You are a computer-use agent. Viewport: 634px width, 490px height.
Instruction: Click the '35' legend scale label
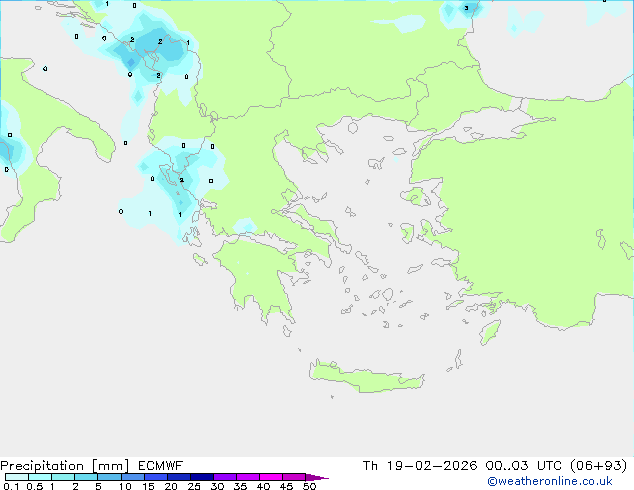point(240,486)
